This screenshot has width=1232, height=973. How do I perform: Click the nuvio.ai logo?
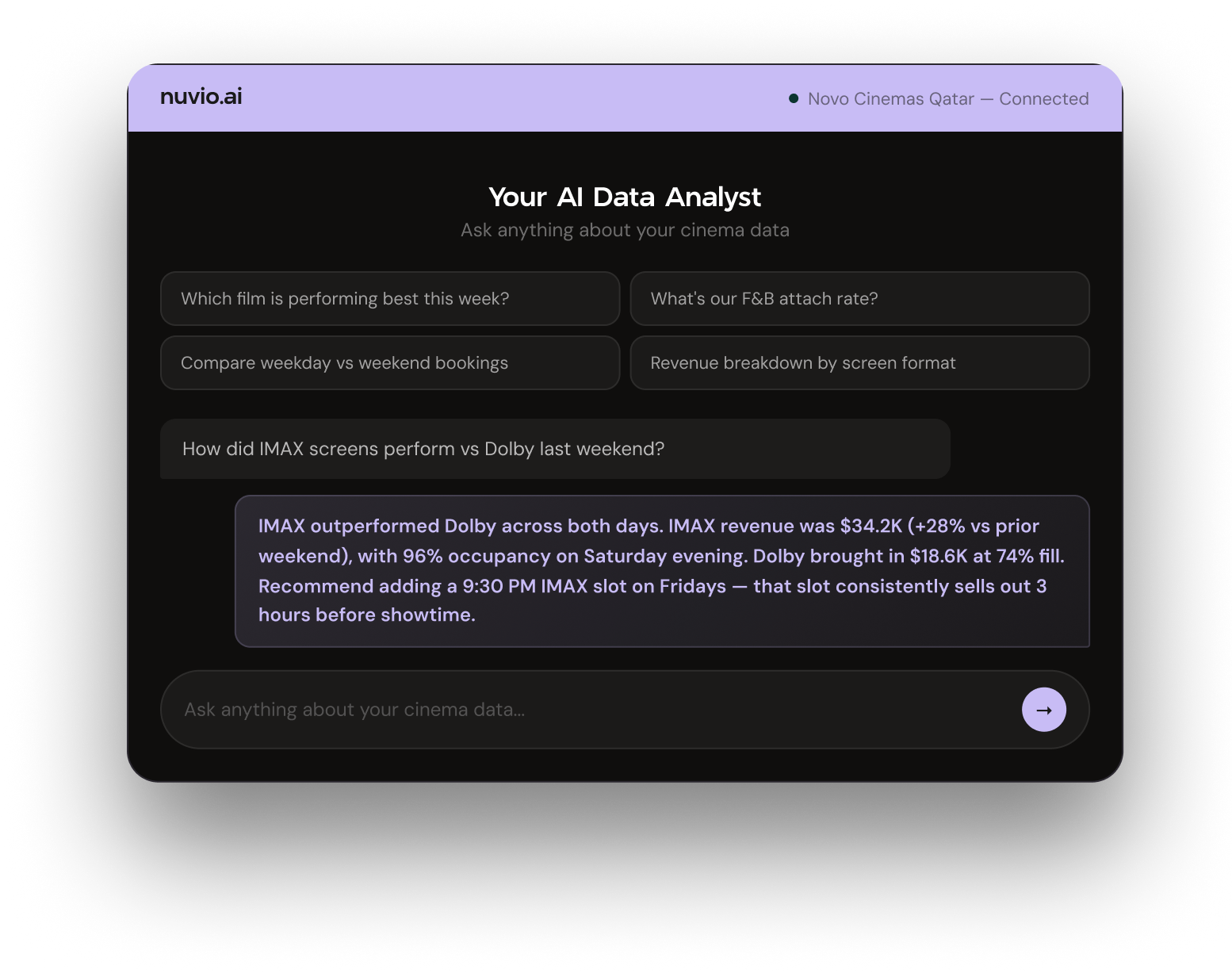pos(201,97)
